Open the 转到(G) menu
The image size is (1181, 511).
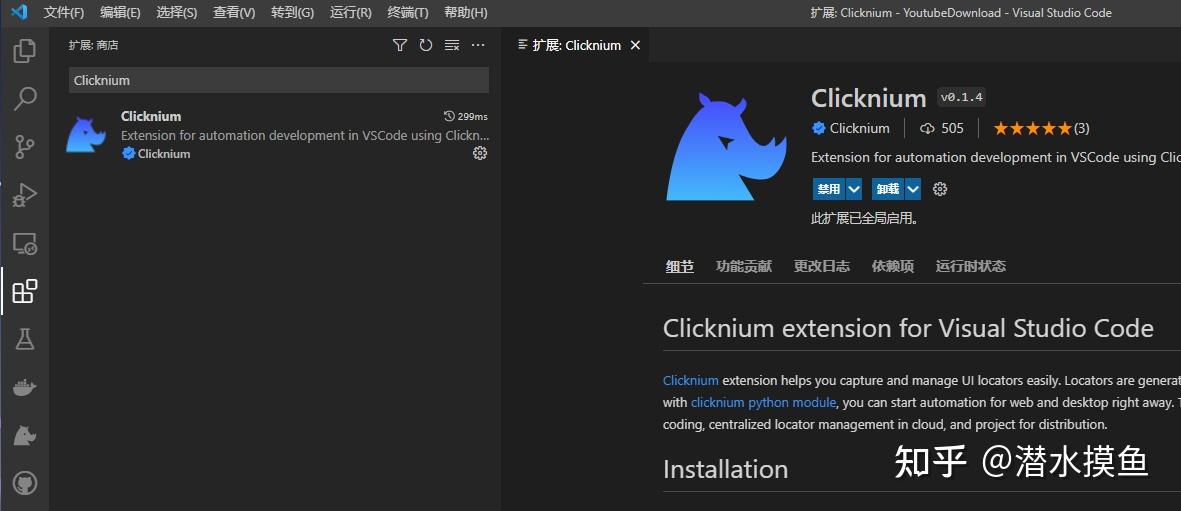292,12
